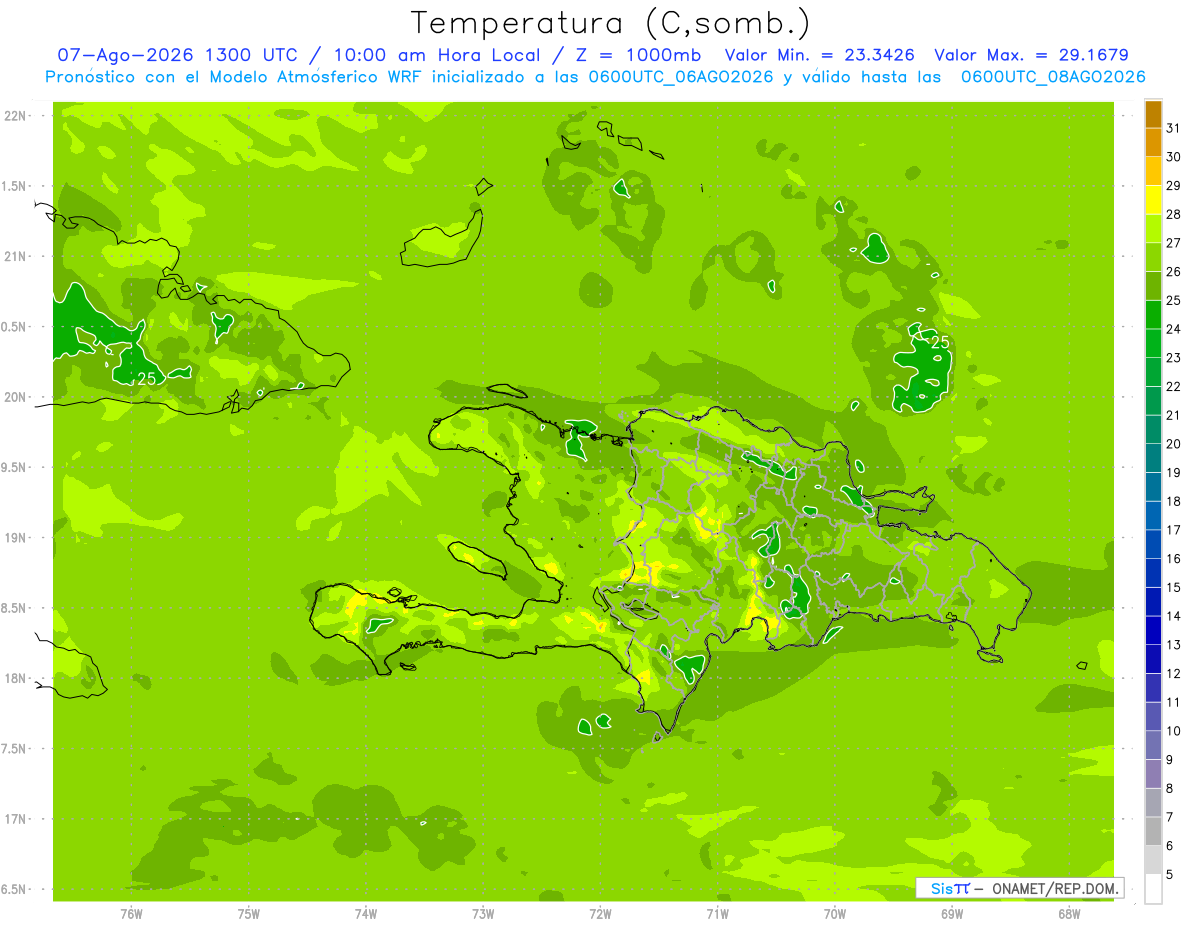Image resolution: width=1200 pixels, height=927 pixels.
Task: Pick the white swatch below 5
Action: pos(1153,889)
